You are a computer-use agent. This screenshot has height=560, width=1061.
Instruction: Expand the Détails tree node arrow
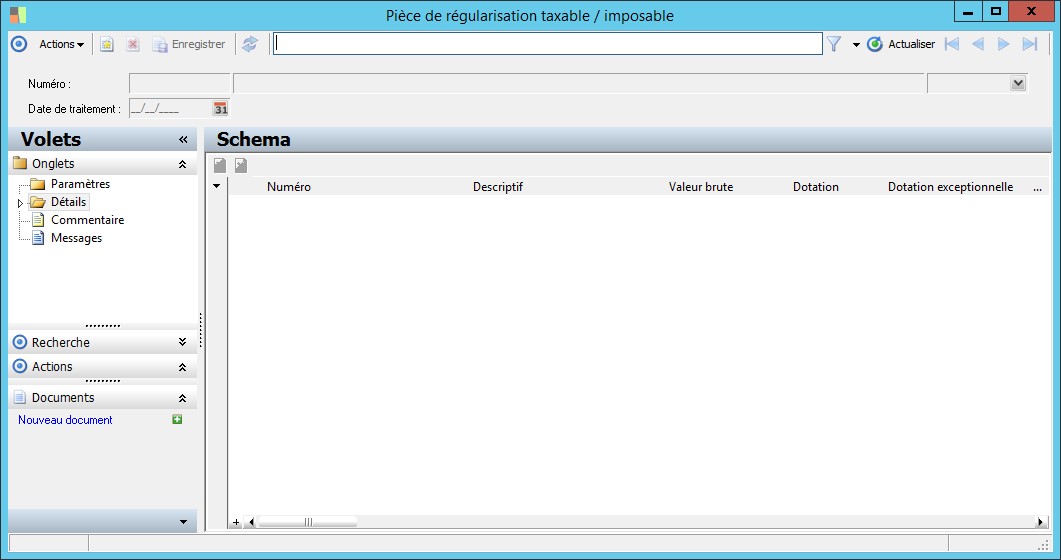click(20, 203)
